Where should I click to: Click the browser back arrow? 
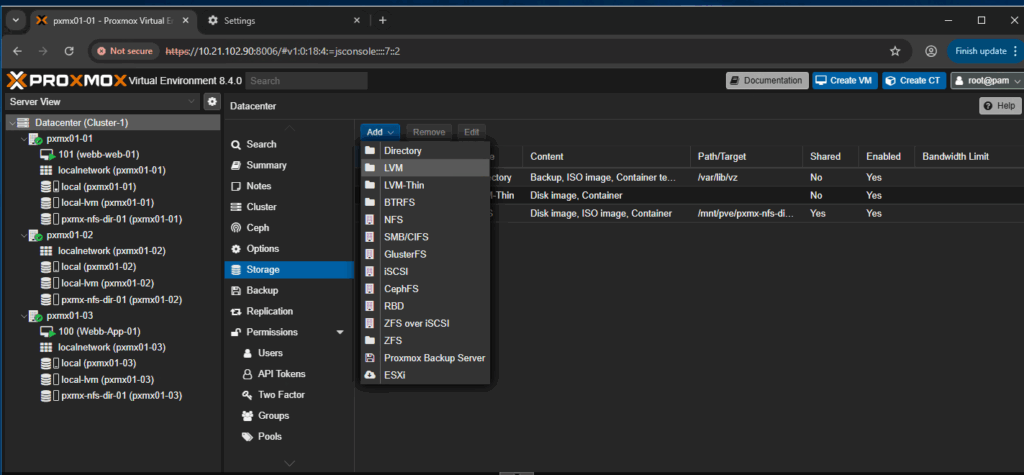point(18,51)
